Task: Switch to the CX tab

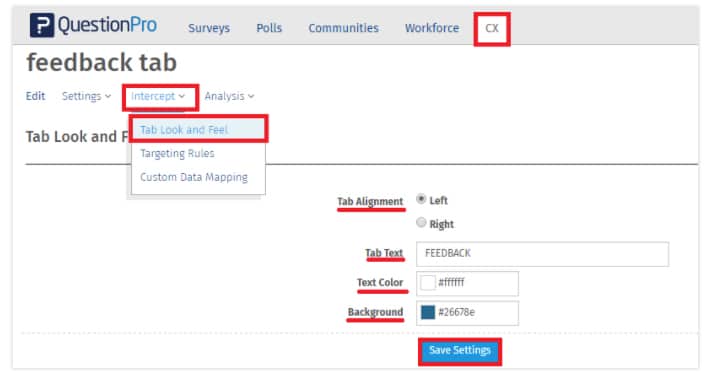Action: [492, 29]
